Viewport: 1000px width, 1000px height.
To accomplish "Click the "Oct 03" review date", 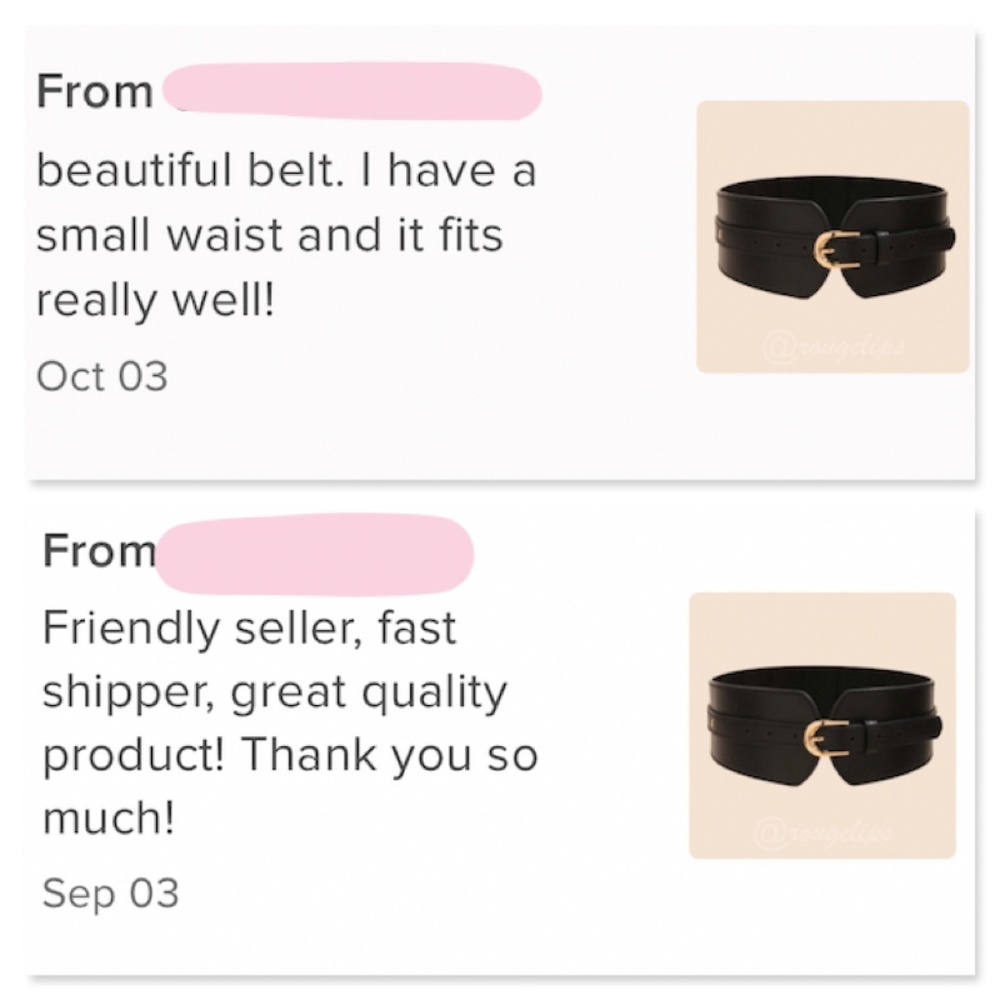I will pos(101,376).
